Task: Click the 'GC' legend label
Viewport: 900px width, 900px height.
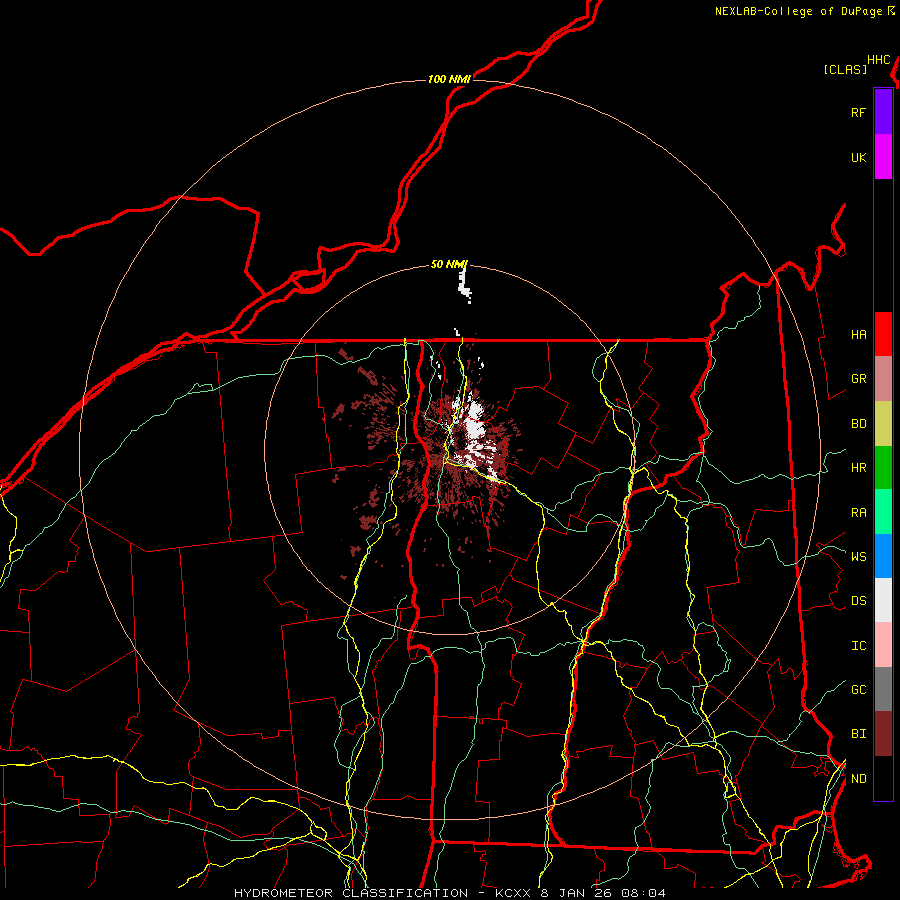Action: [858, 690]
